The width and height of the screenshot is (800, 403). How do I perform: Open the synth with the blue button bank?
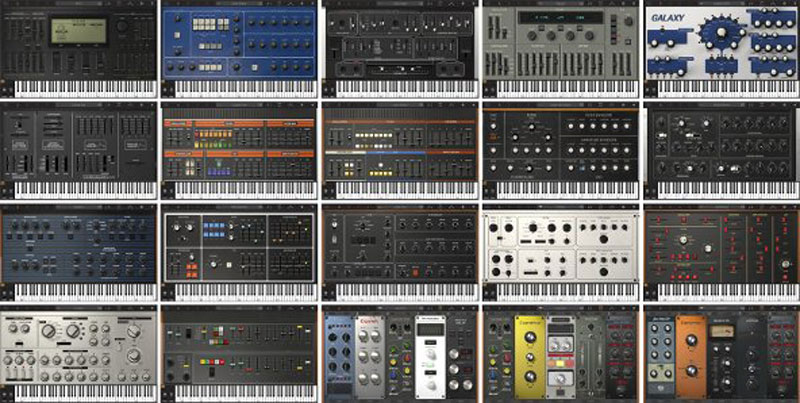[239, 253]
